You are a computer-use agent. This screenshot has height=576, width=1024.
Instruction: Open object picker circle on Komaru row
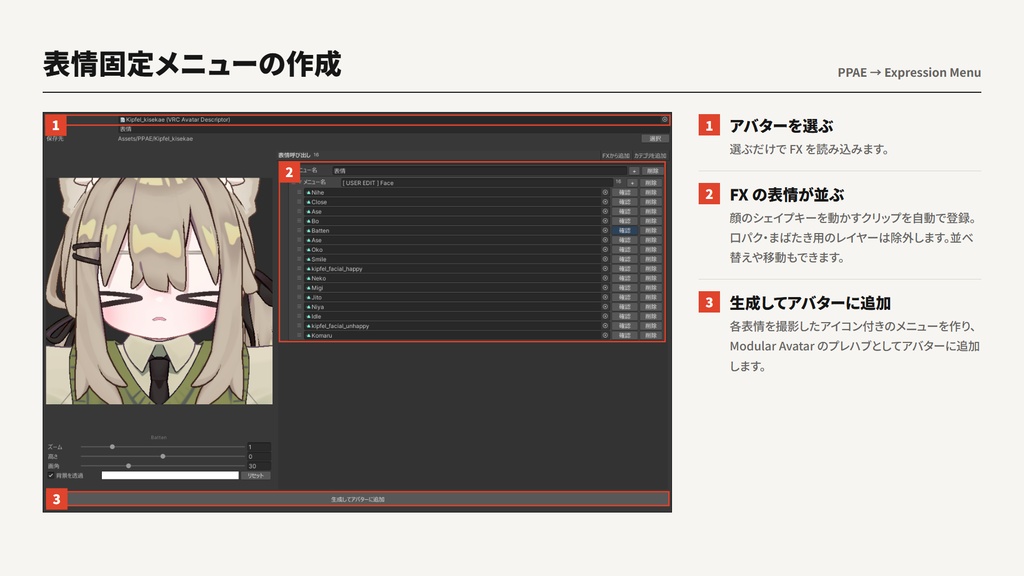coord(605,335)
